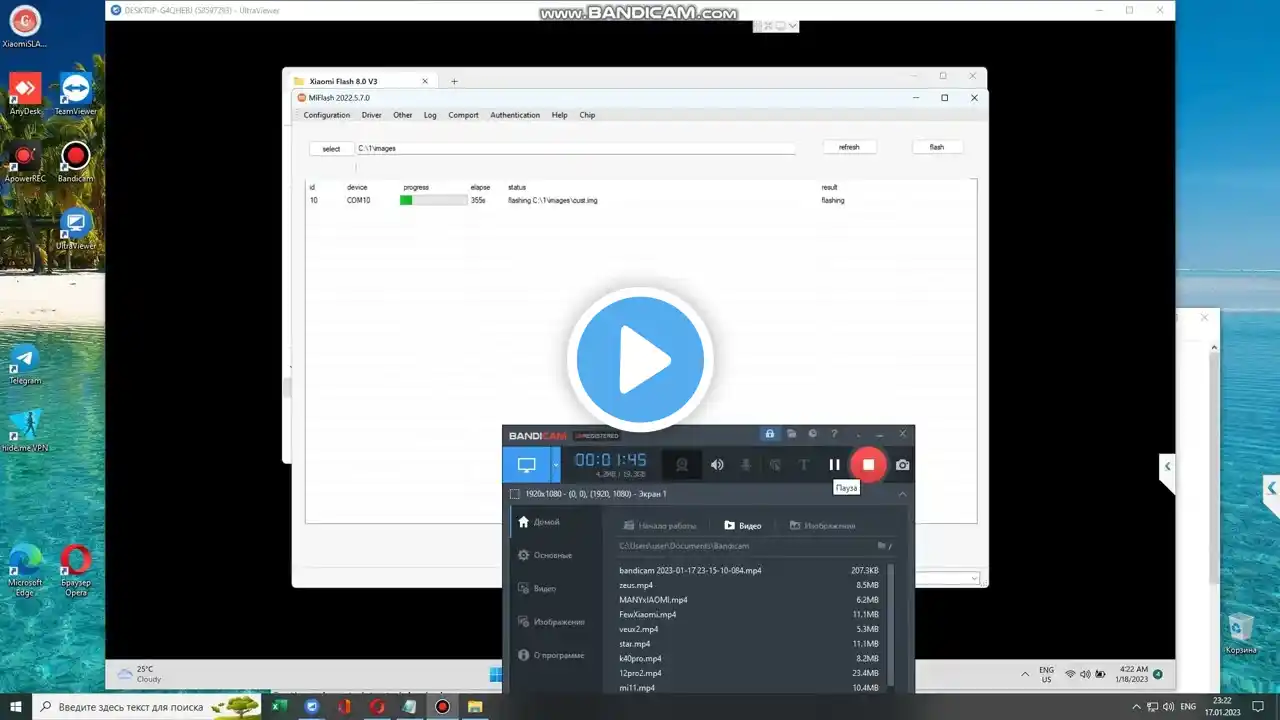Click the select button in MiFlash

click(331, 149)
